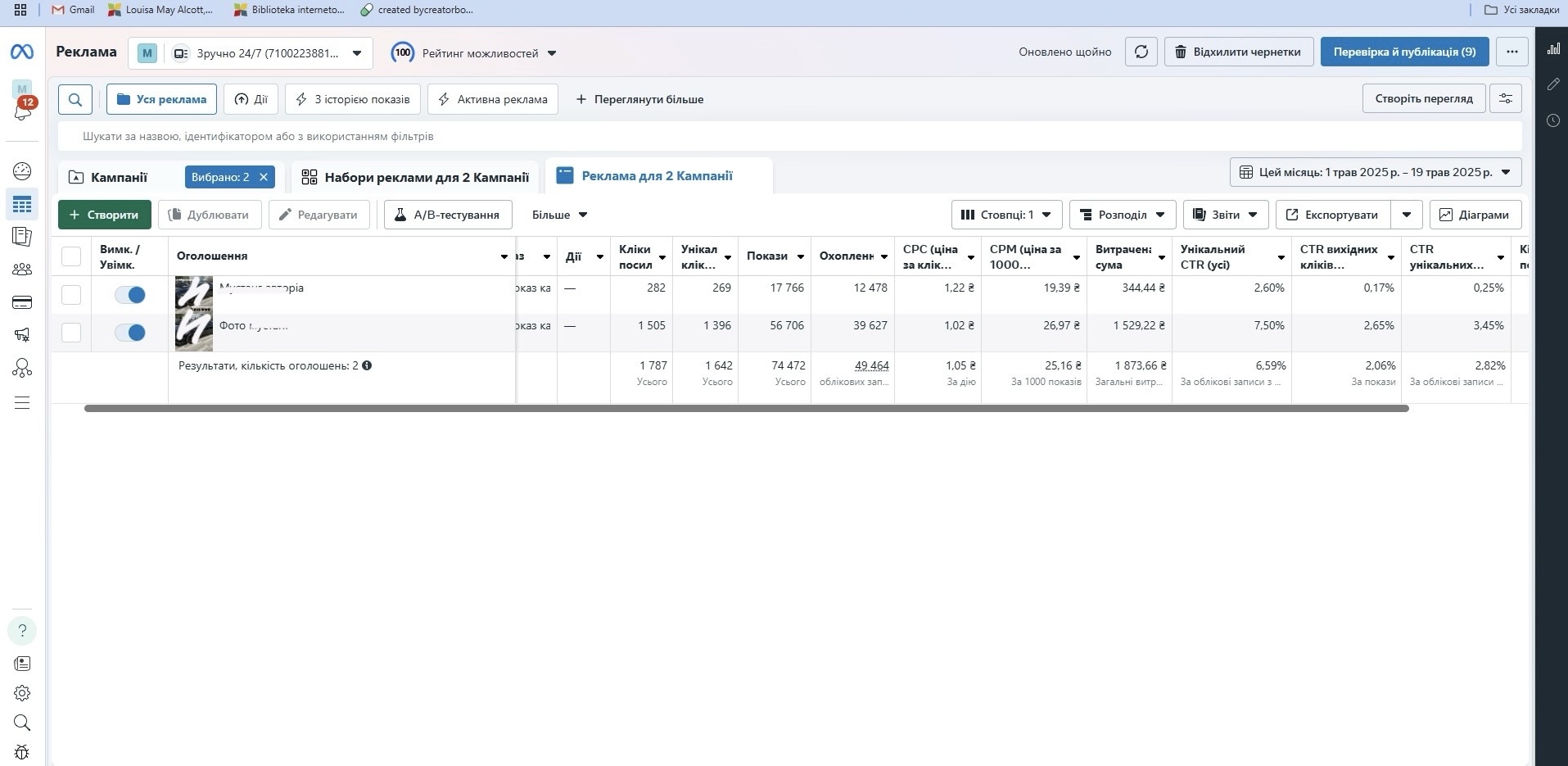Tick checkbox of ad with 282 clicks
Image resolution: width=1568 pixels, height=766 pixels.
tap(71, 295)
